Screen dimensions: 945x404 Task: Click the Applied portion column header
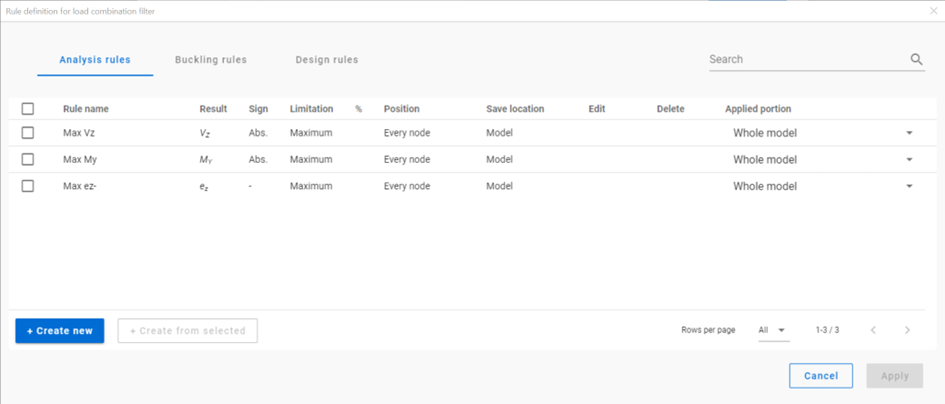pyautogui.click(x=758, y=109)
